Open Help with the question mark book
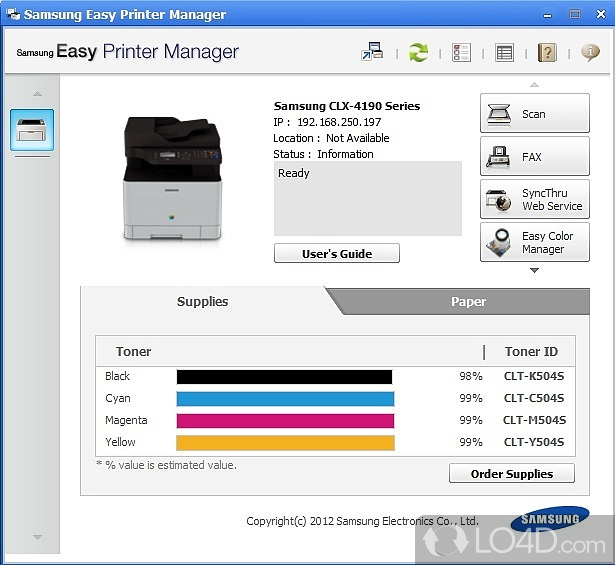Screen dimensions: 615x565 coord(547,53)
